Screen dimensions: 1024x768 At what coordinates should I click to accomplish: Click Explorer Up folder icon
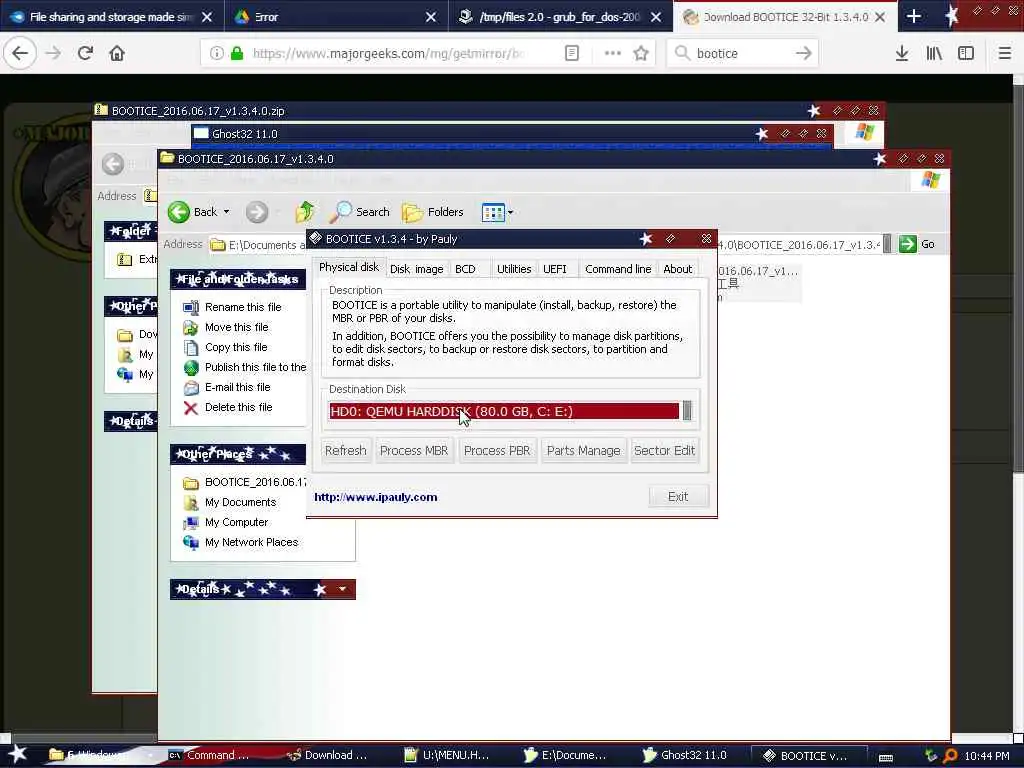[304, 212]
